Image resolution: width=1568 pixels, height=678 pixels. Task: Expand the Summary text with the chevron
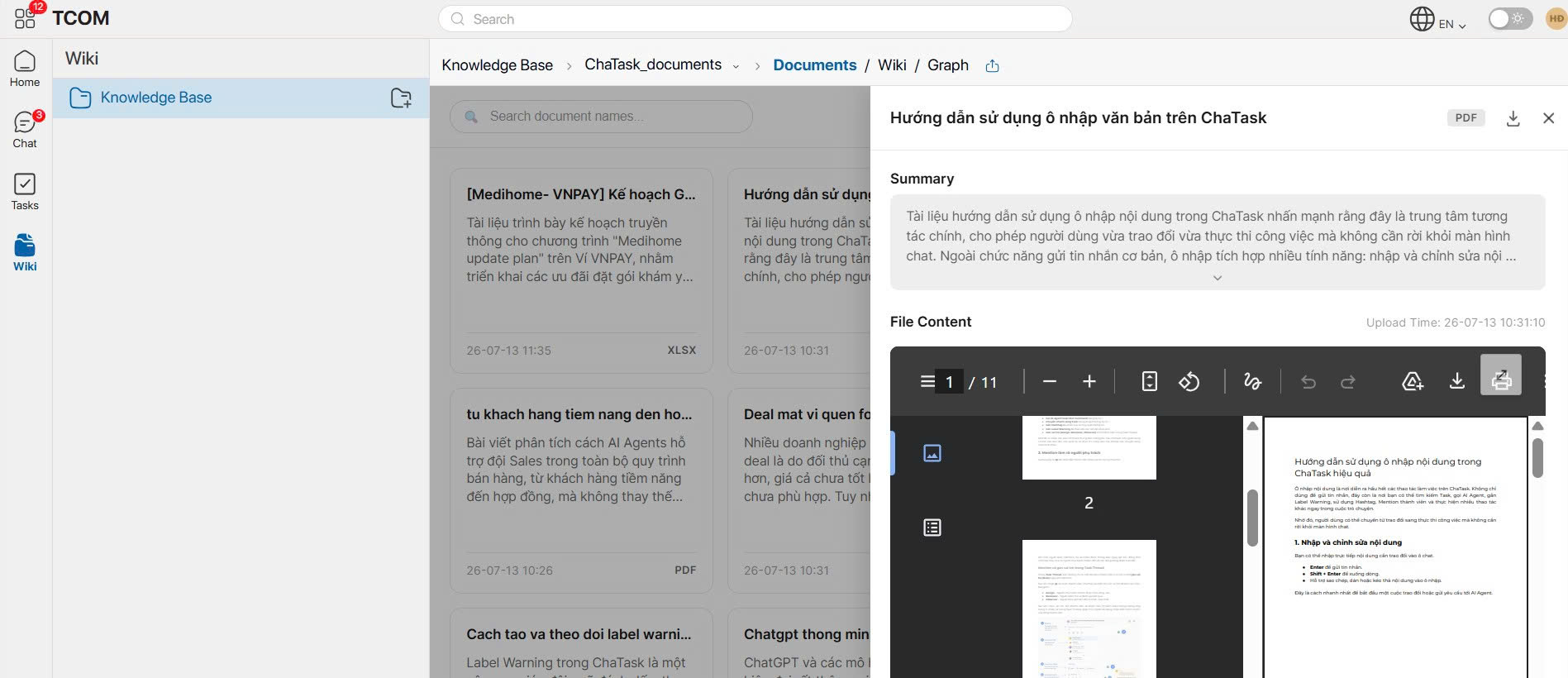[1217, 278]
